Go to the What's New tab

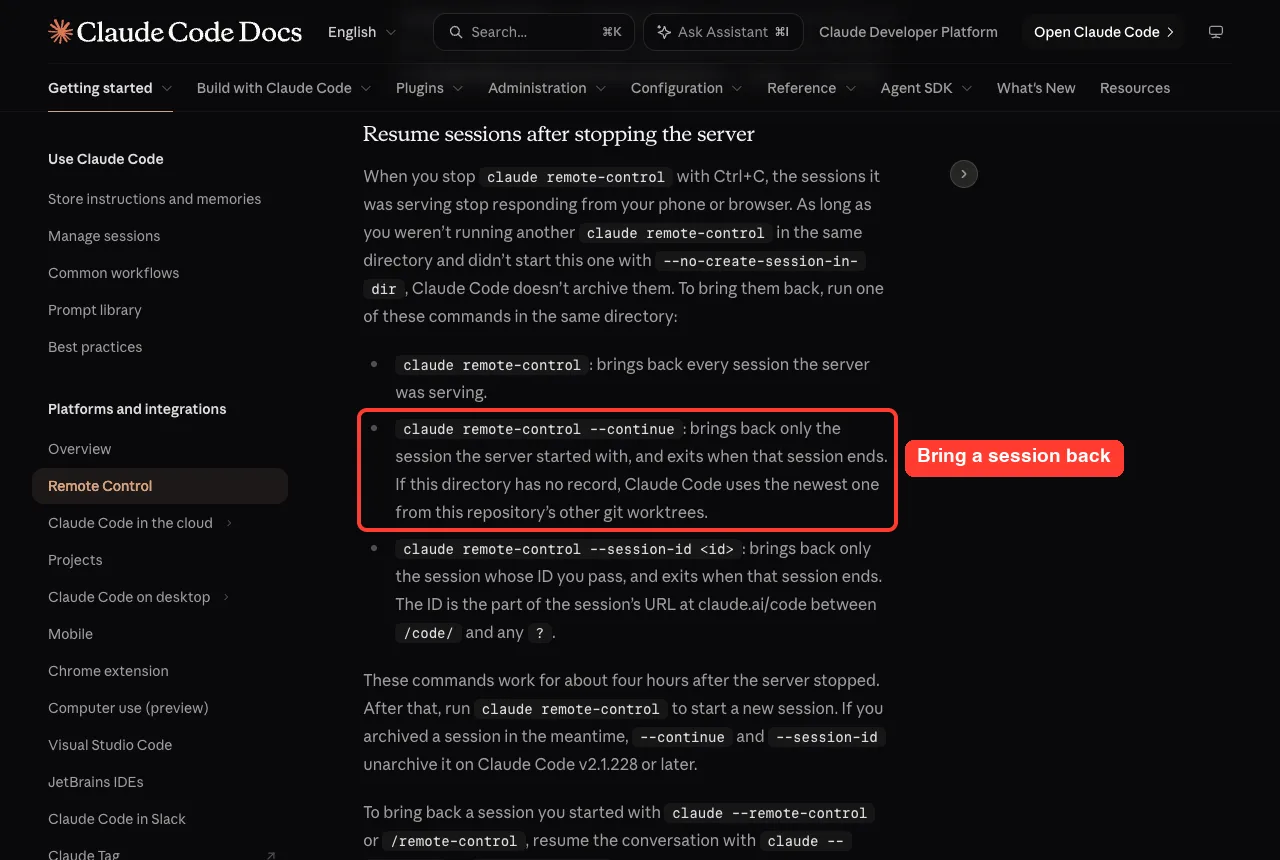click(x=1036, y=88)
